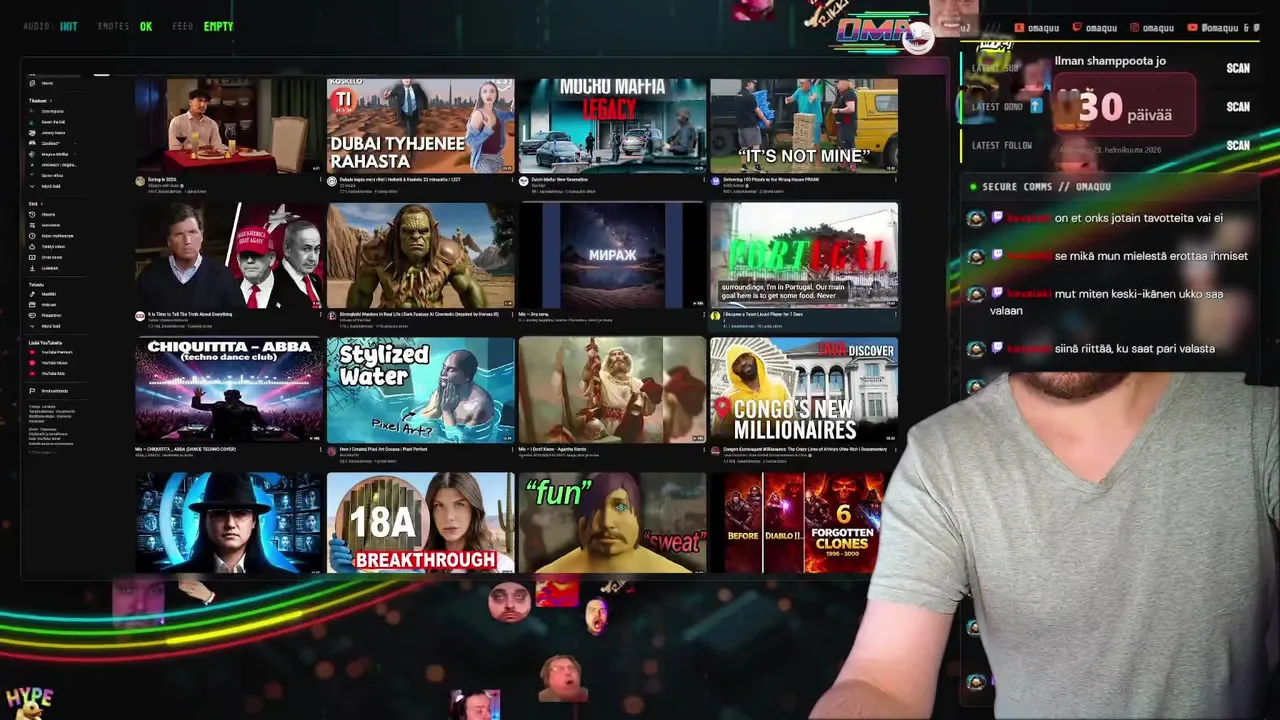Click the SECURE COMMS // OMAQUU chat header
The width and height of the screenshot is (1280, 720).
pyautogui.click(x=1040, y=187)
